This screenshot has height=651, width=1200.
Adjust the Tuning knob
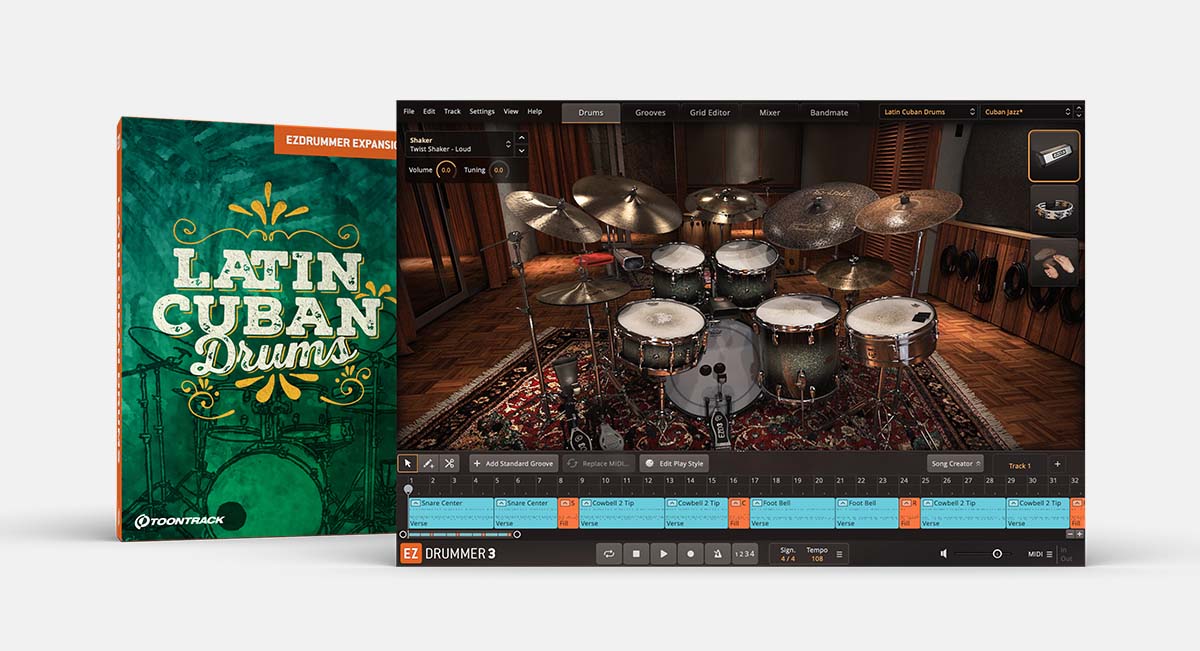pos(498,170)
